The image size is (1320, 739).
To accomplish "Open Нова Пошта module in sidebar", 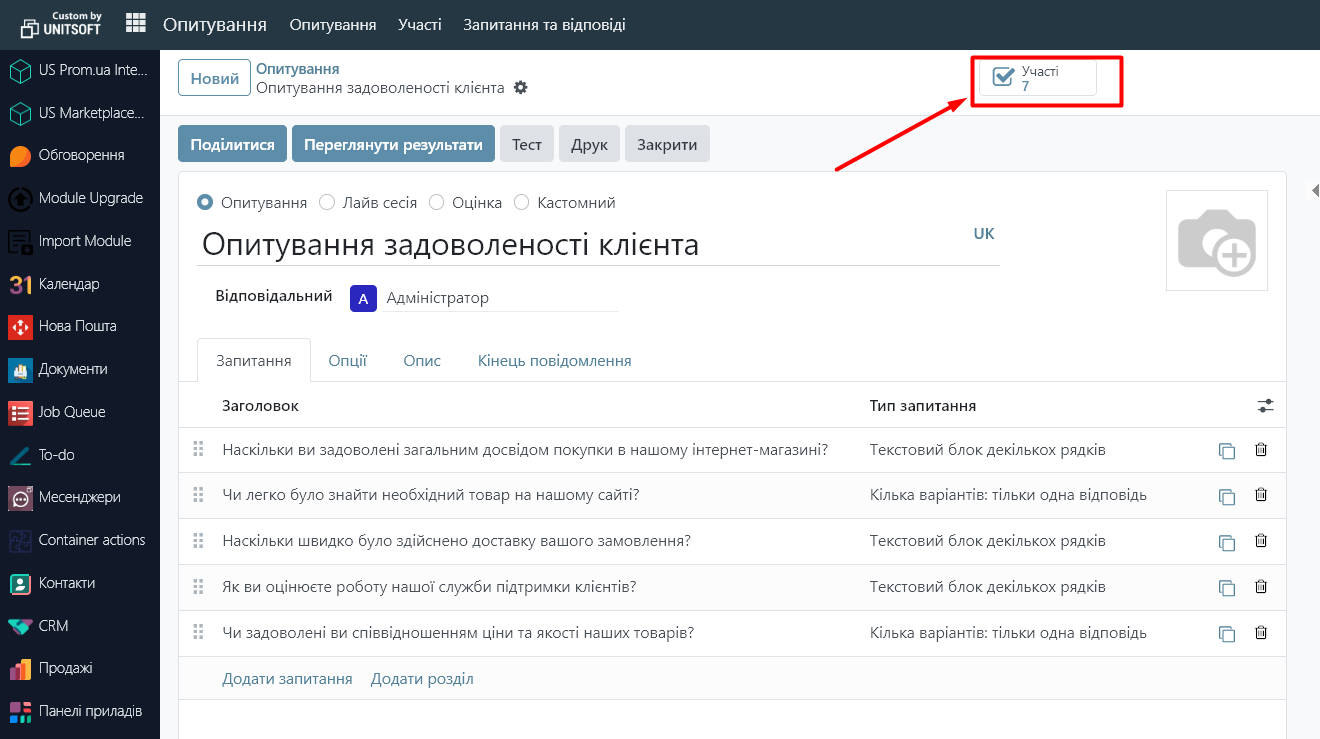I will click(x=77, y=326).
